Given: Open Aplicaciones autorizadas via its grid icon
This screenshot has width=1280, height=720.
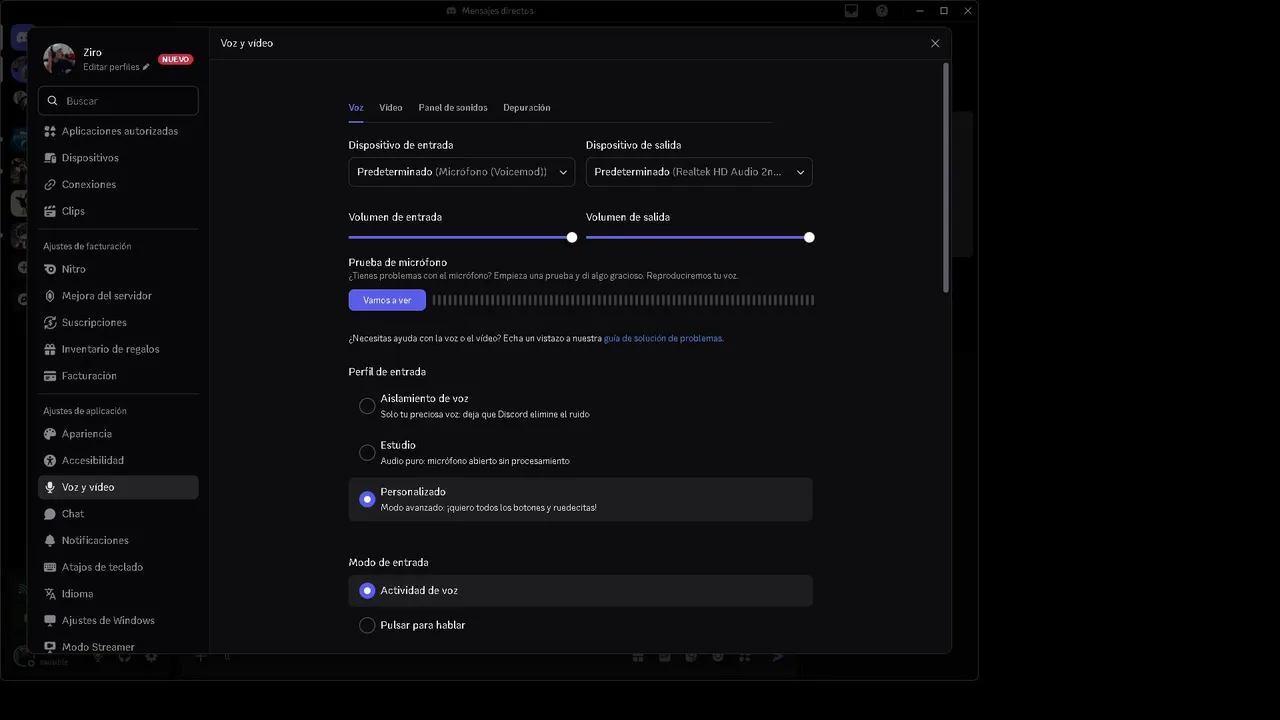Looking at the screenshot, I should [51, 131].
